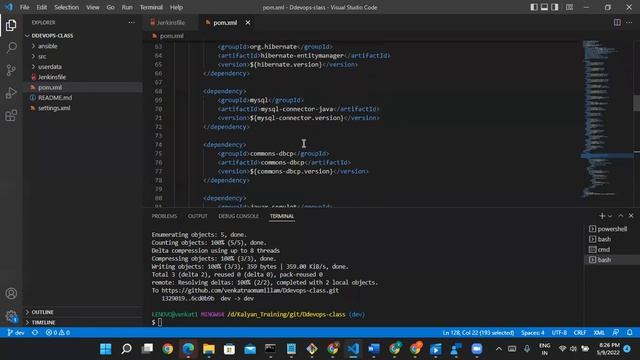Switch to the Debug Console tab
The height and width of the screenshot is (360, 640).
[x=238, y=216]
